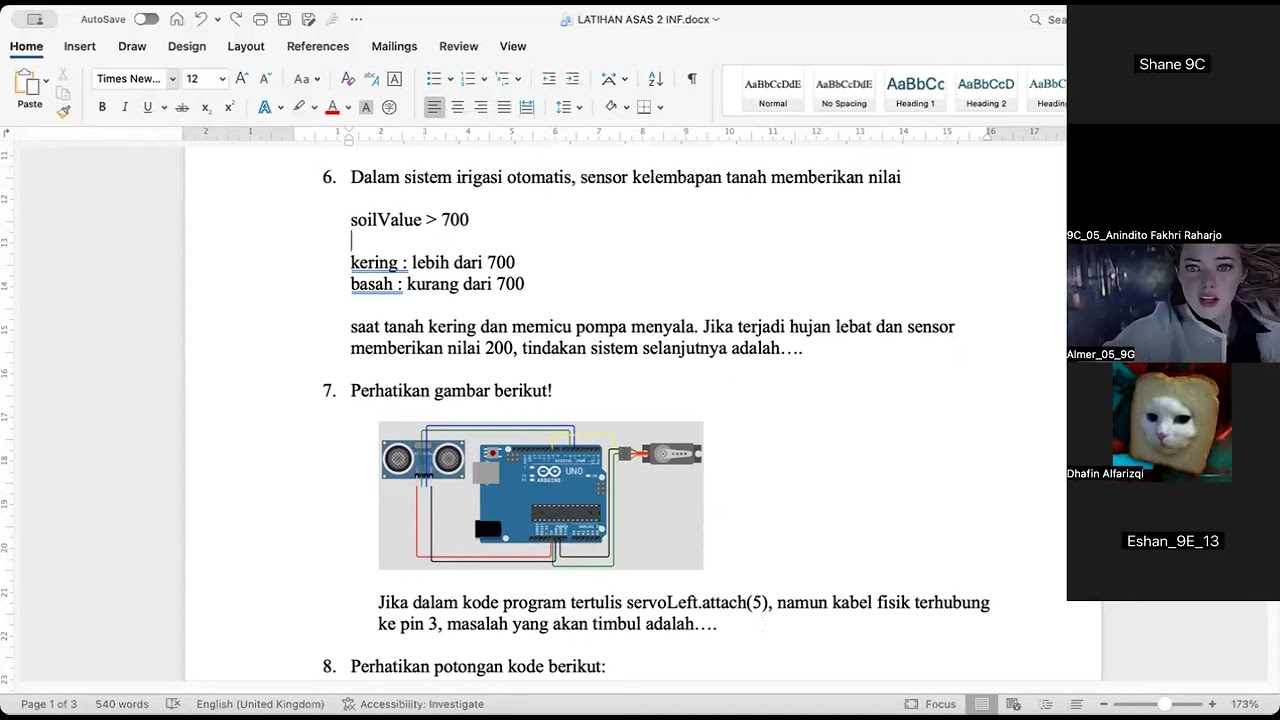Save the document with floppy icon

point(284,19)
